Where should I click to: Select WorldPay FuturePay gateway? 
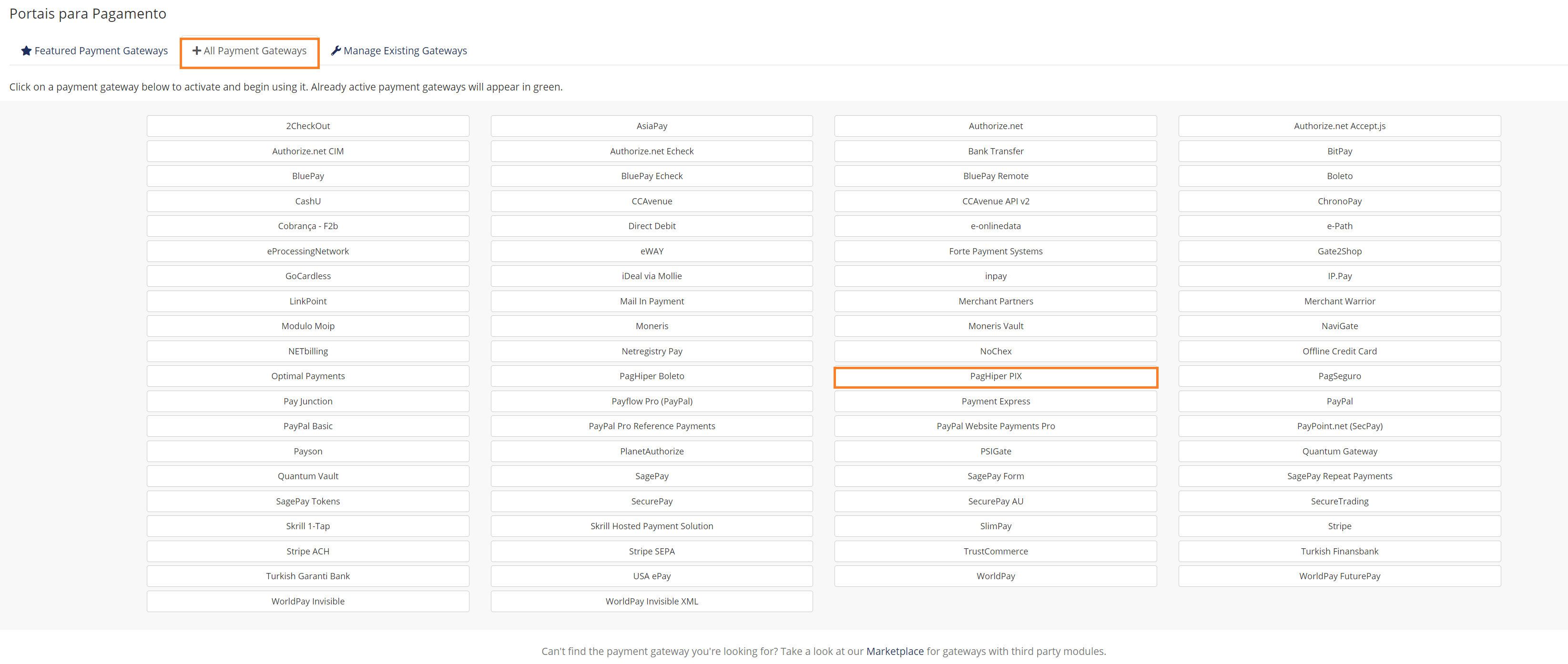click(1340, 576)
